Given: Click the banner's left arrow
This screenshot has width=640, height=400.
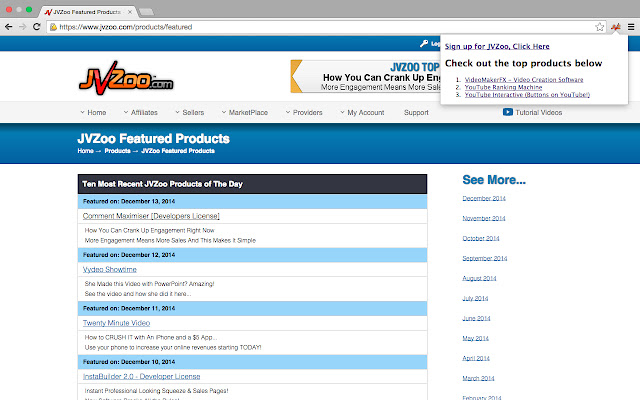Looking at the screenshot, I should 296,76.
